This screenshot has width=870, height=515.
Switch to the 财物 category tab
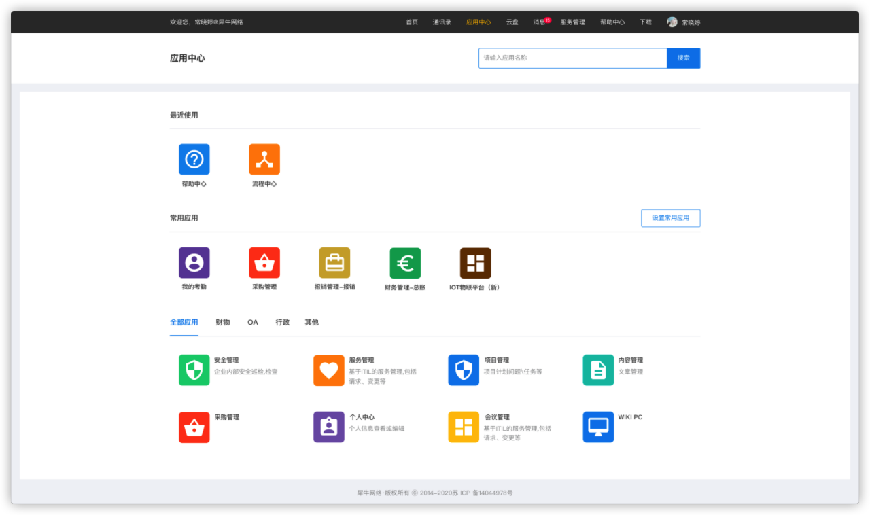click(222, 322)
